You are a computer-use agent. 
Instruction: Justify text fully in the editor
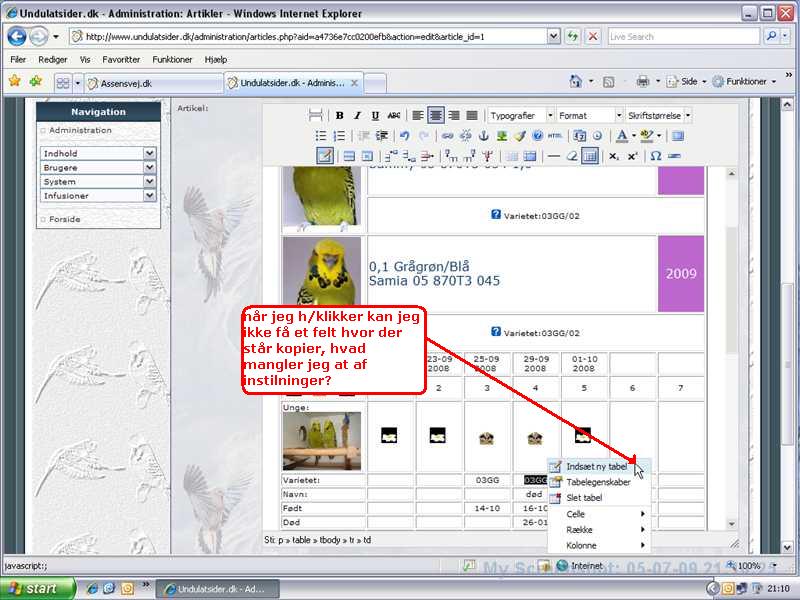coord(472,115)
